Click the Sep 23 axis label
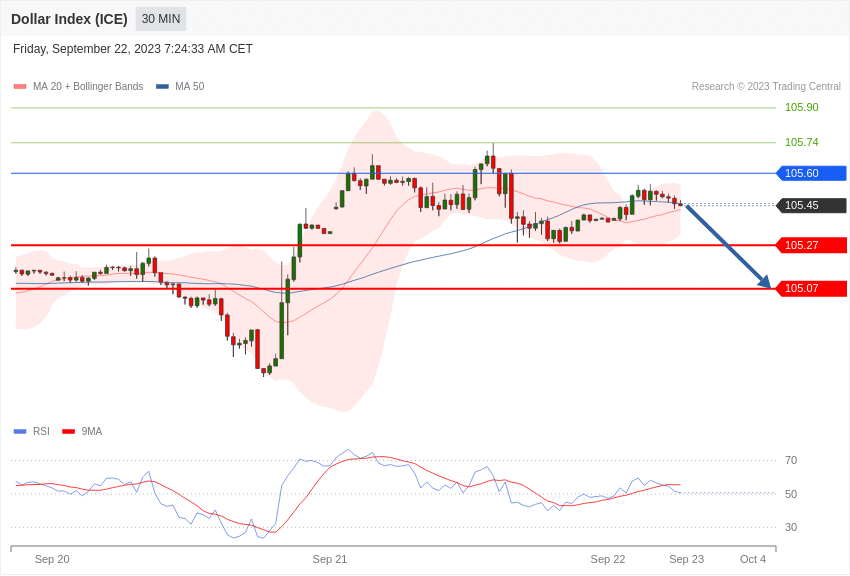The height and width of the screenshot is (576, 850). 686,559
